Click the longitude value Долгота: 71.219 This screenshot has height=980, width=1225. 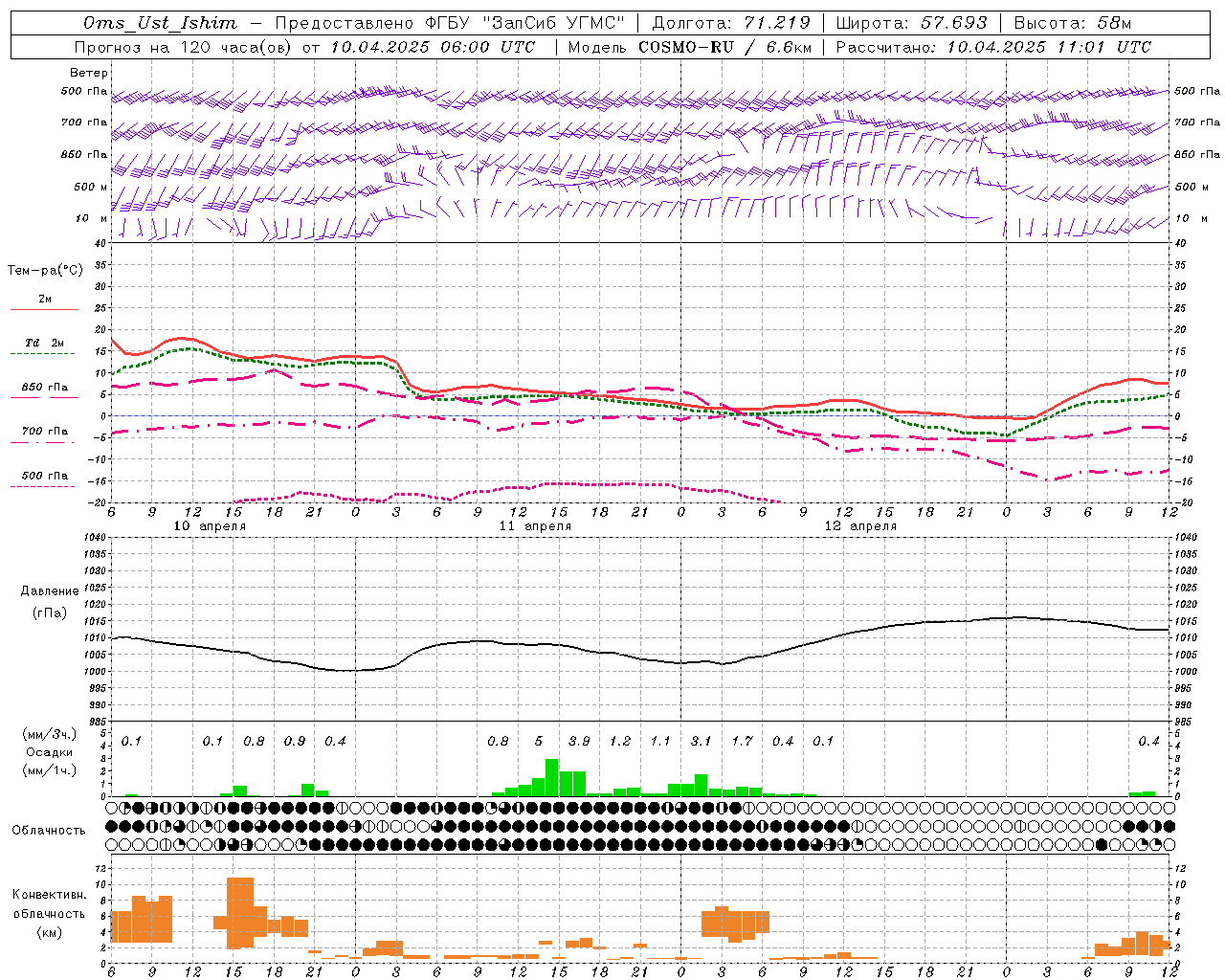point(731,23)
